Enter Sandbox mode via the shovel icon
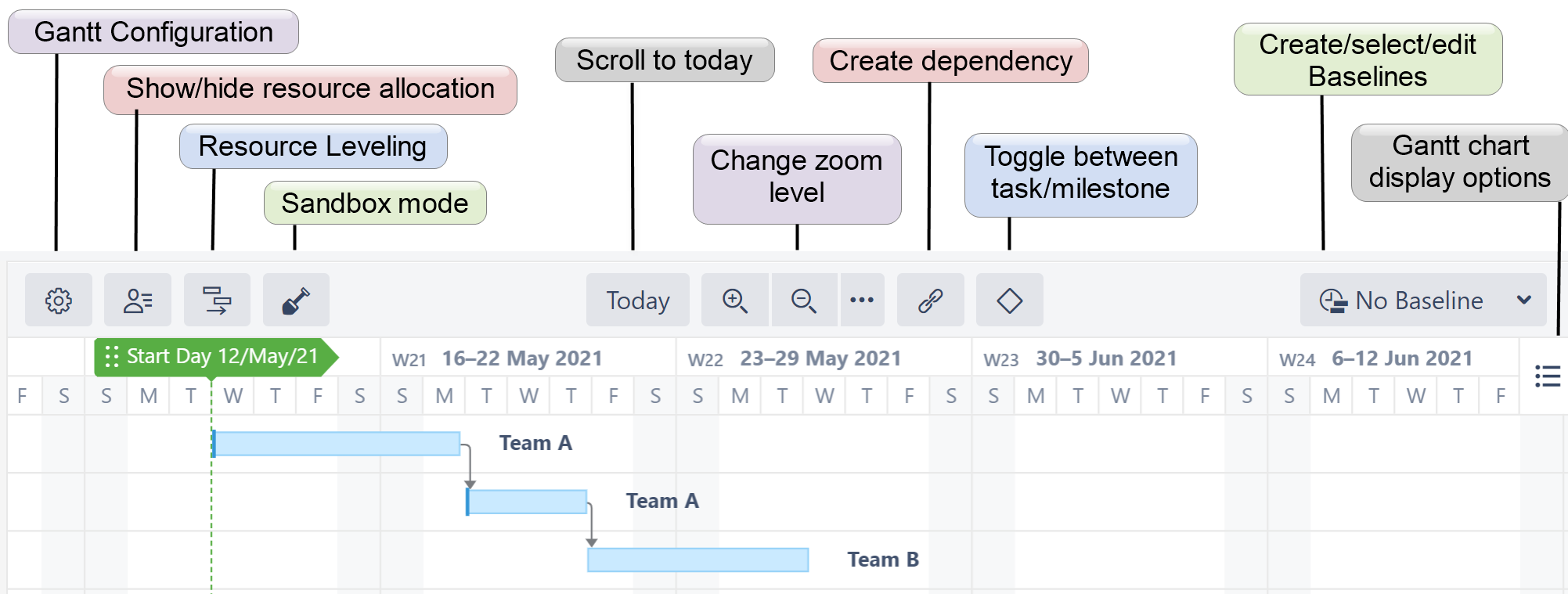Image resolution: width=1568 pixels, height=594 pixels. click(x=295, y=300)
